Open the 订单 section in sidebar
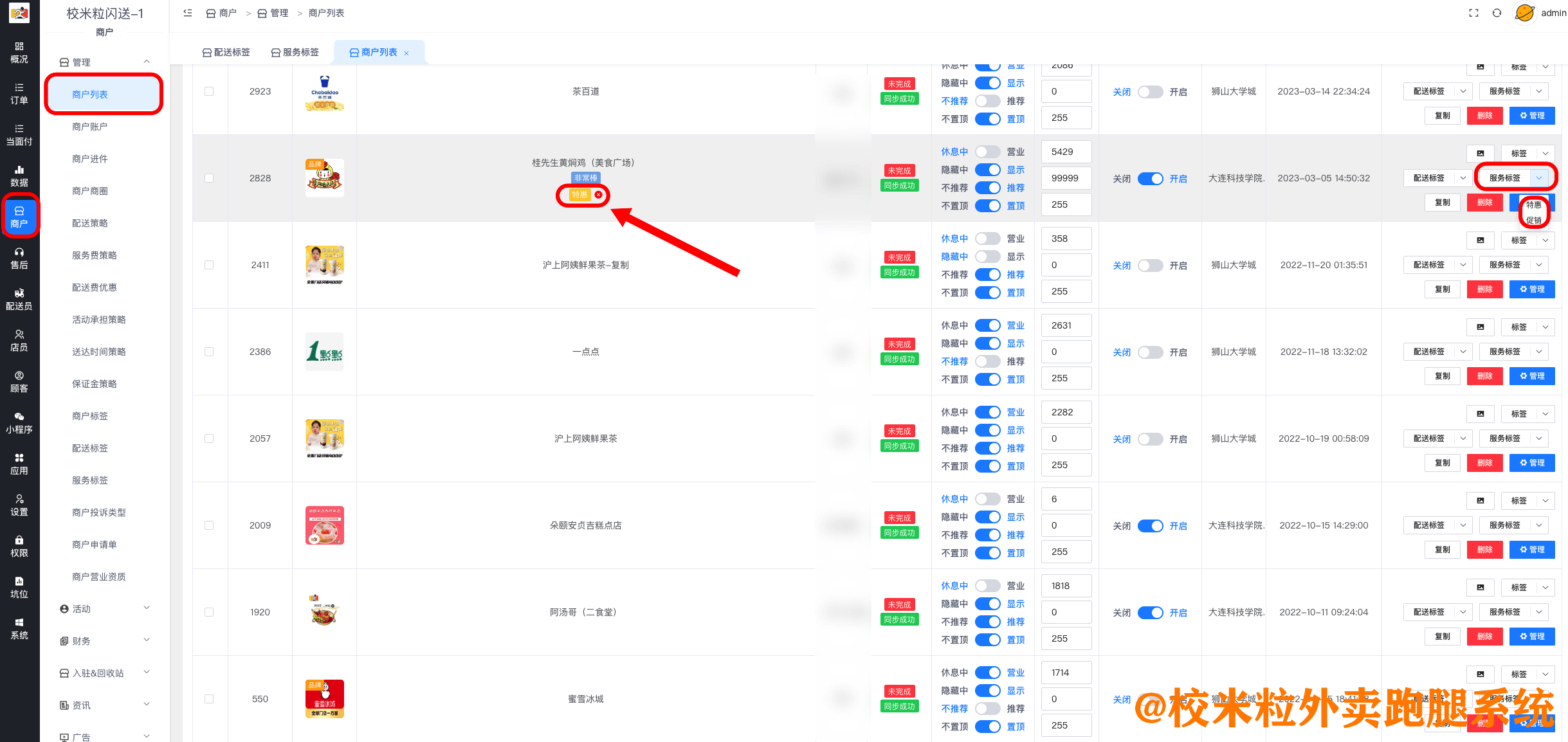Screen dimensions: 1568x742 [x=19, y=93]
